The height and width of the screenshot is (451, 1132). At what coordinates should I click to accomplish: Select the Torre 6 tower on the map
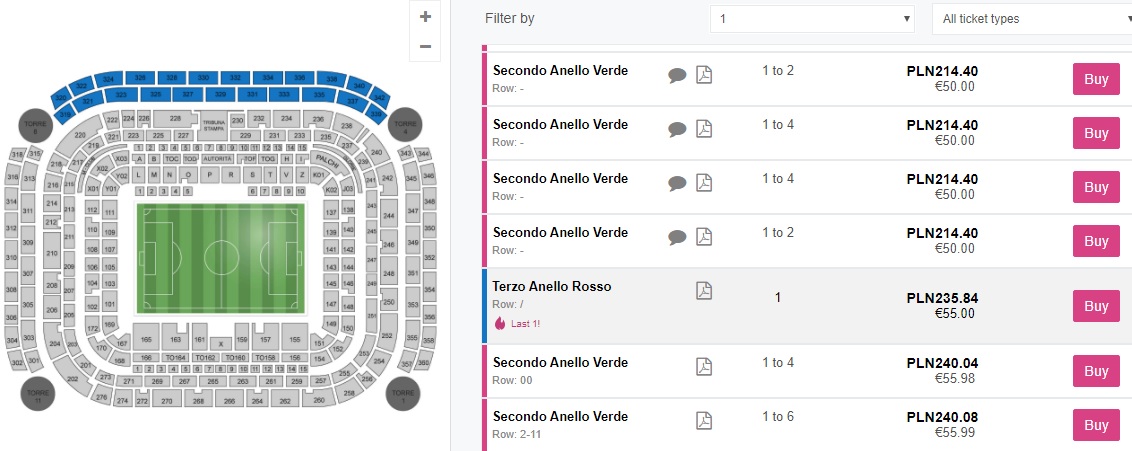click(x=37, y=126)
